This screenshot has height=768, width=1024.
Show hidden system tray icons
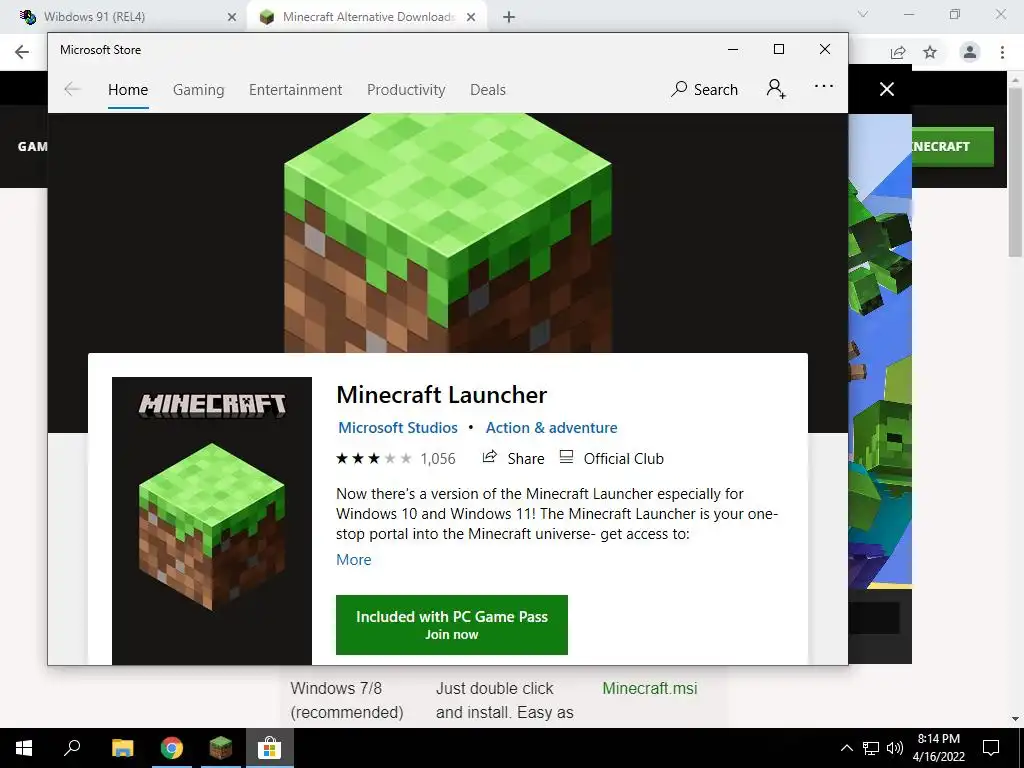tap(846, 748)
